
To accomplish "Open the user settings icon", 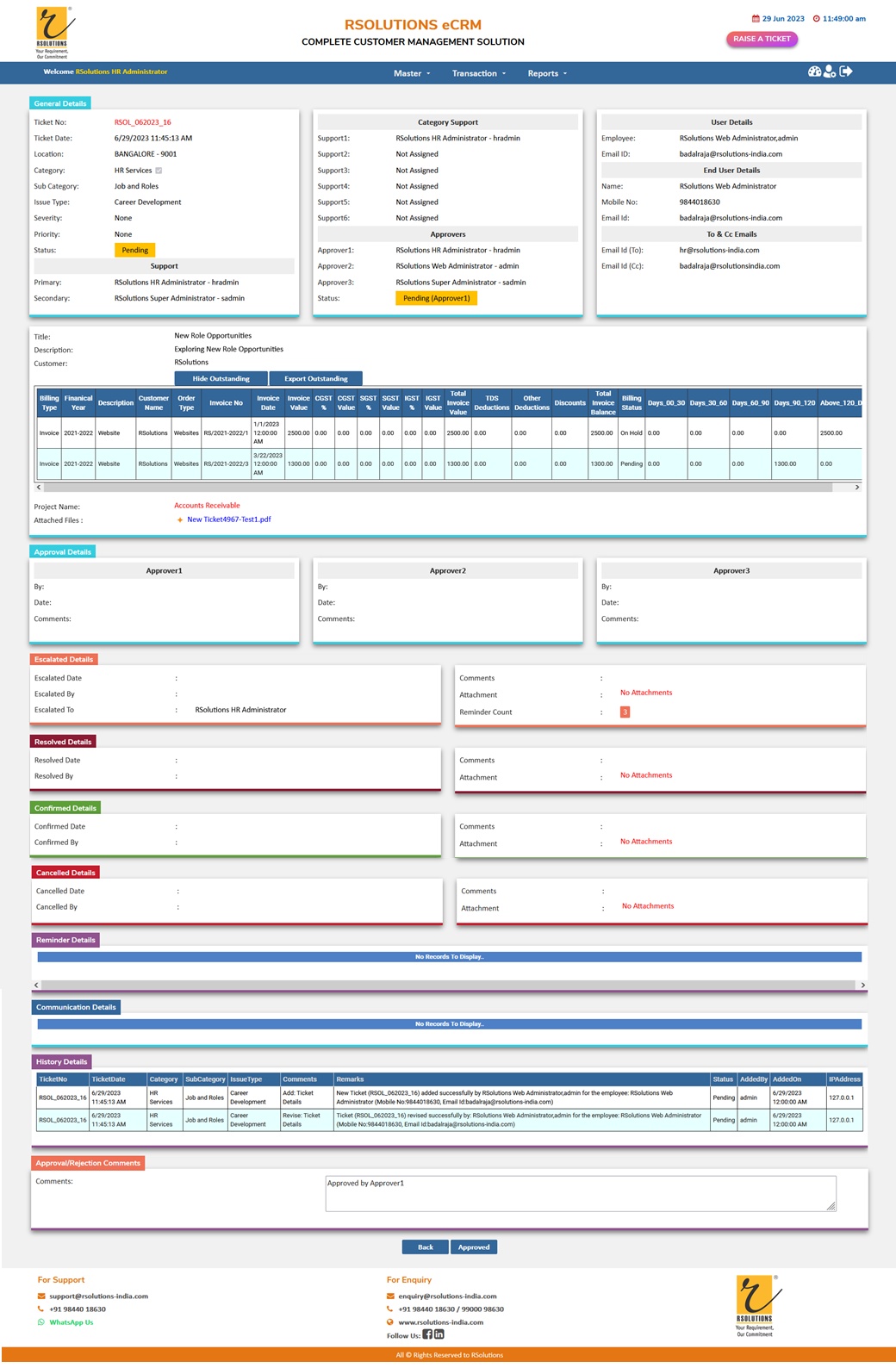I will coord(830,72).
